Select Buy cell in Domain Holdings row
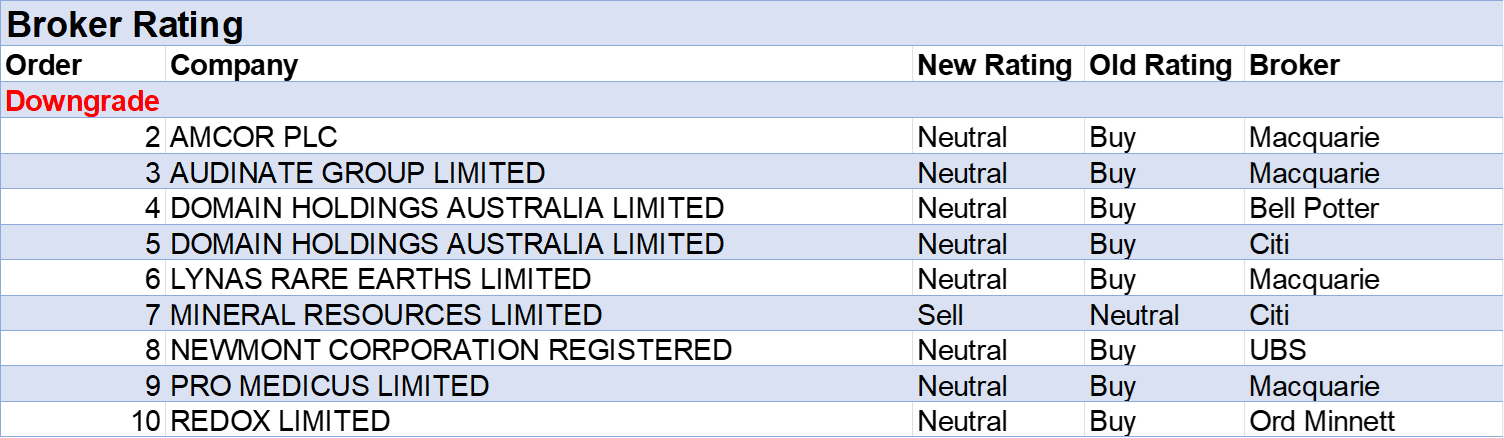The height and width of the screenshot is (438, 1504). coord(1112,244)
